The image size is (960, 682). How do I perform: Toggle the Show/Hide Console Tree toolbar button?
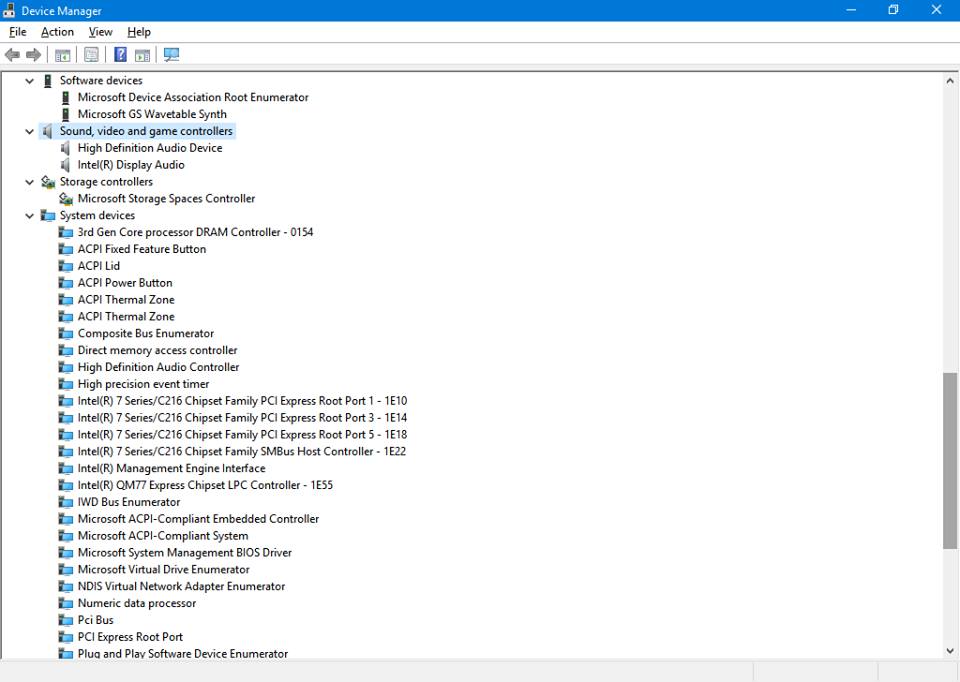62,55
